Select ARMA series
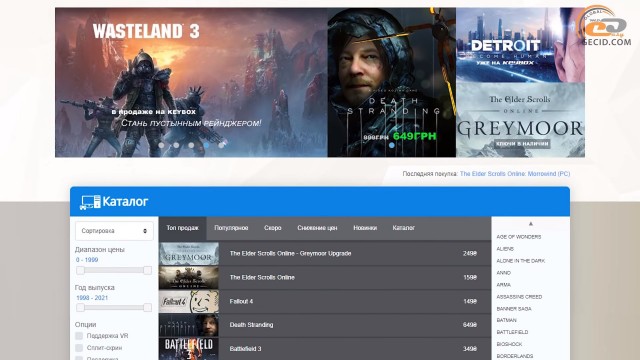Viewport: 640px width, 360px height. pyautogui.click(x=503, y=284)
